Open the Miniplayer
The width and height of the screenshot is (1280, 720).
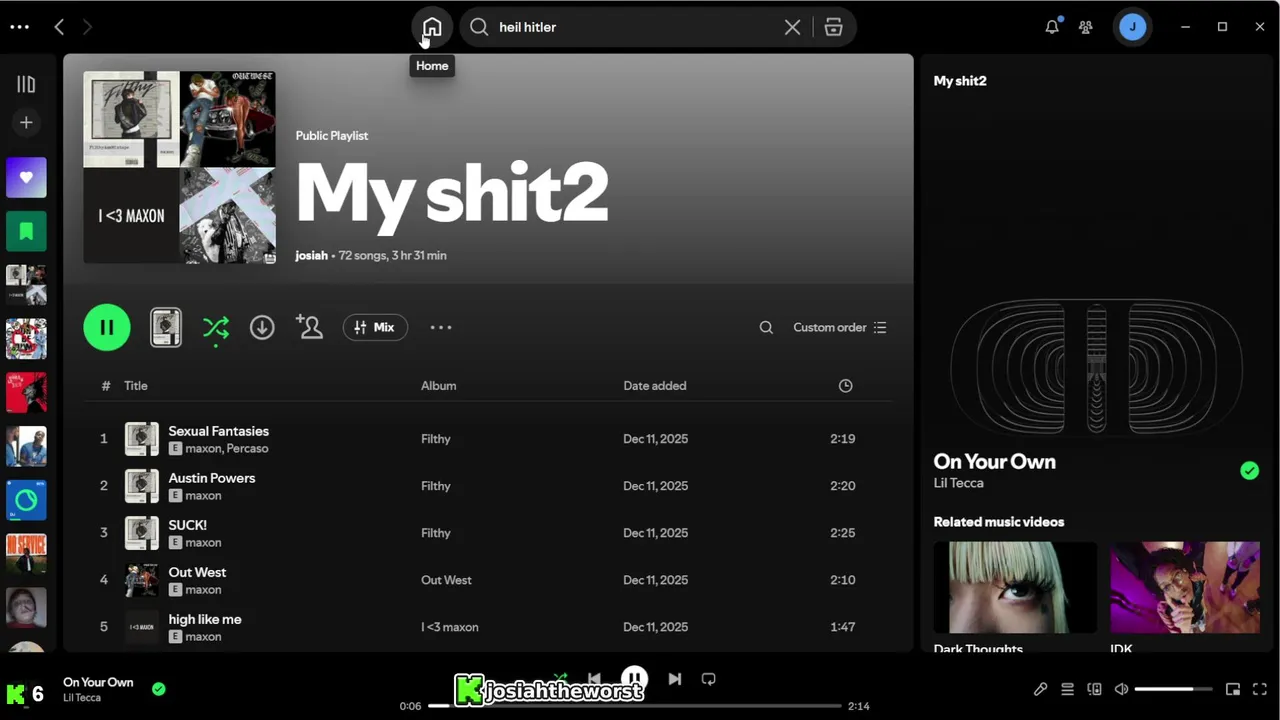(1233, 689)
